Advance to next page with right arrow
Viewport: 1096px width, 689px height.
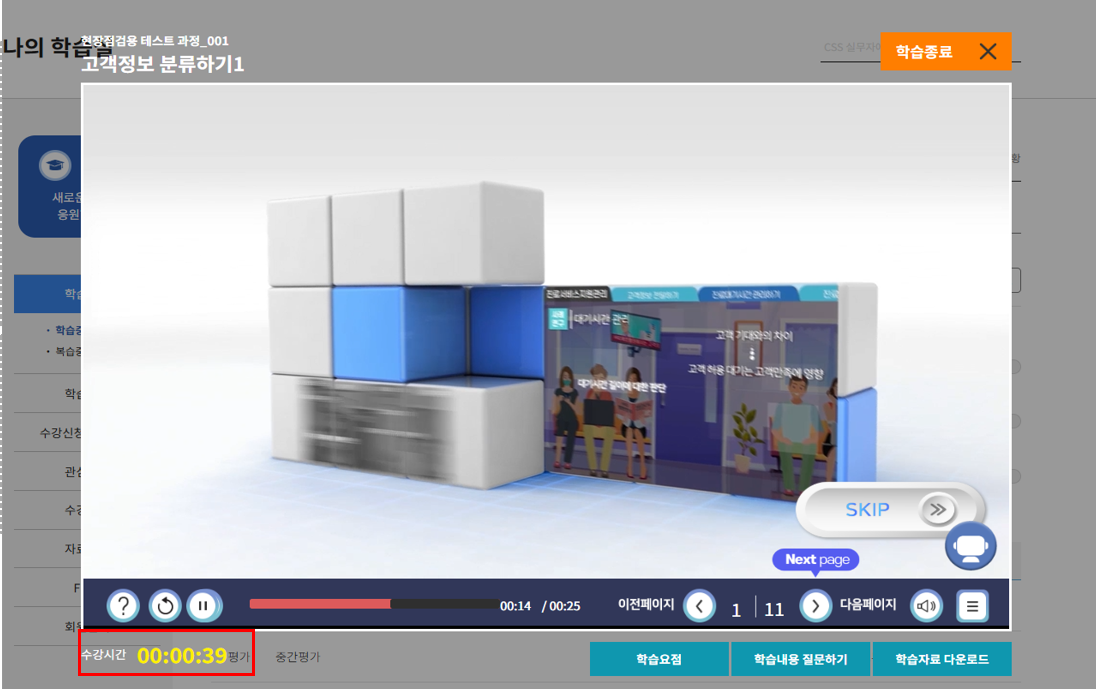(816, 605)
